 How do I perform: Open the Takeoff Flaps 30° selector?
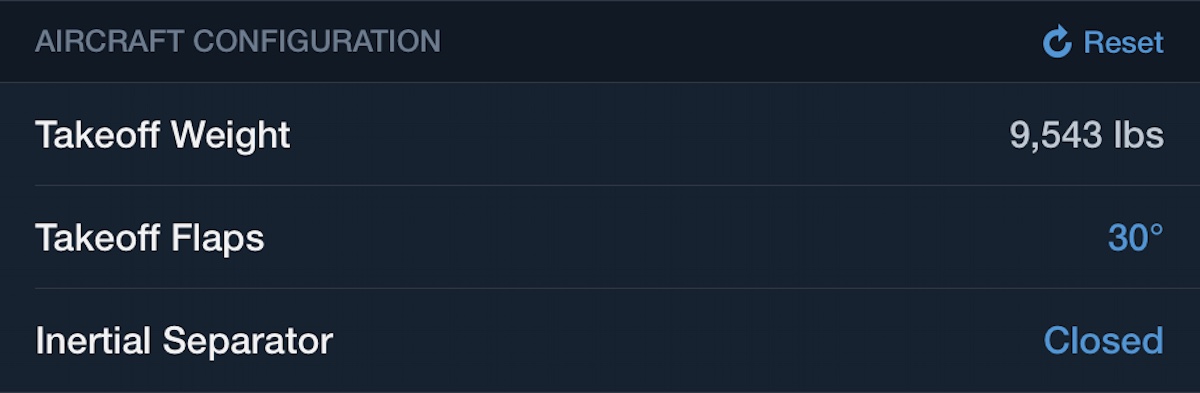(1136, 238)
